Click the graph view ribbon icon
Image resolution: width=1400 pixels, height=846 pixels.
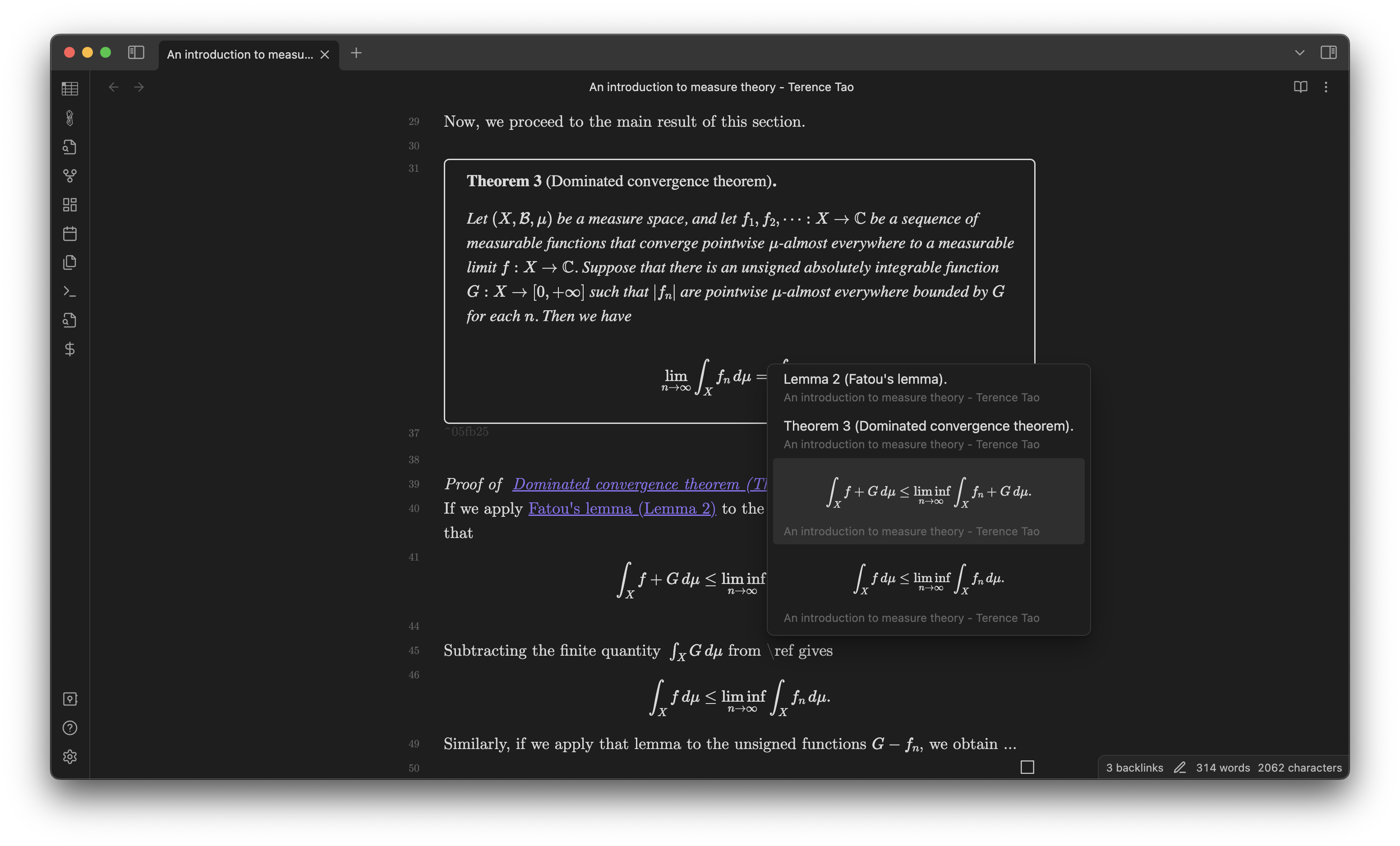click(70, 175)
